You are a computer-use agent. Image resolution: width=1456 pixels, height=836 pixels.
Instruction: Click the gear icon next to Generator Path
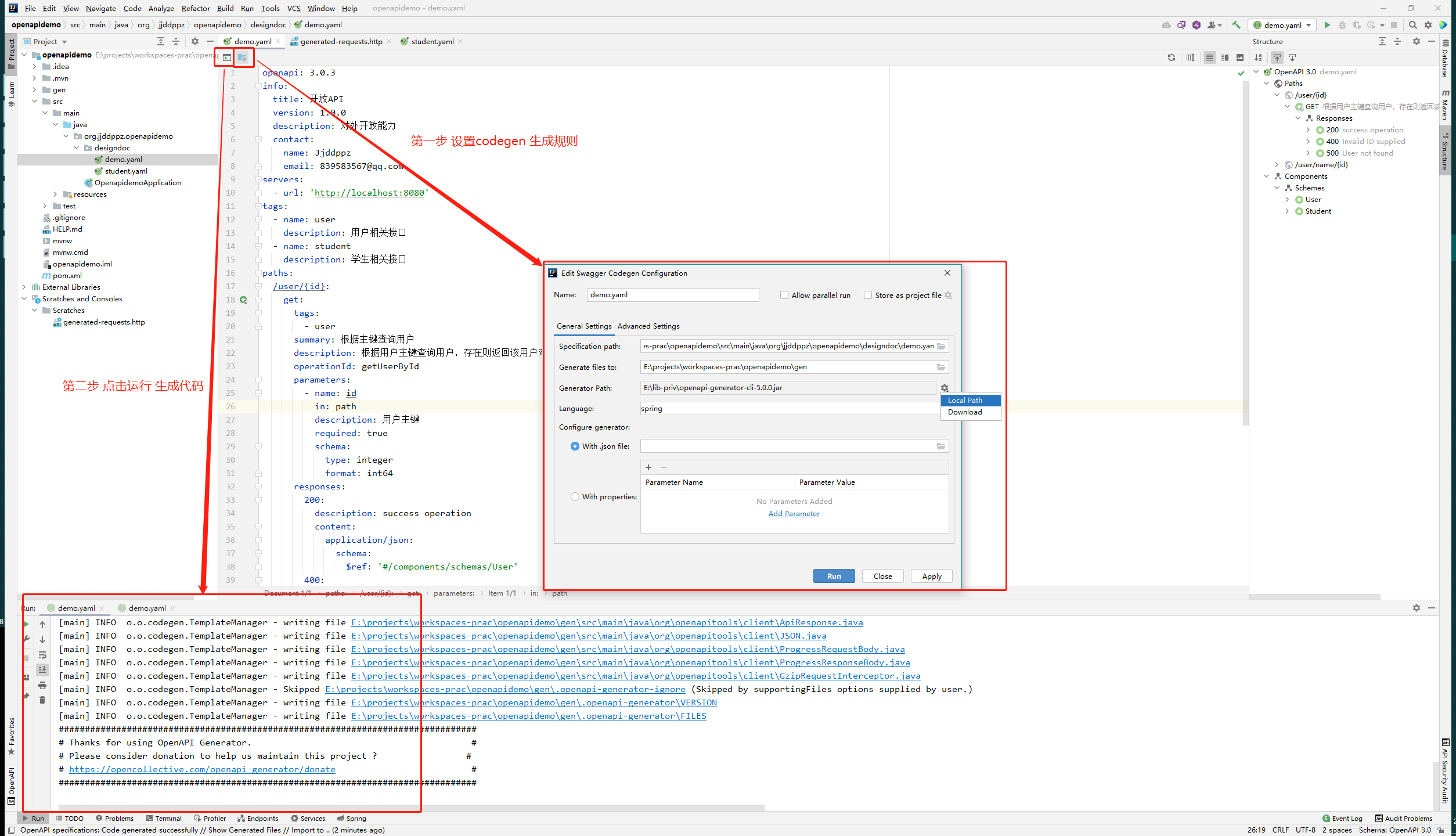[945, 388]
